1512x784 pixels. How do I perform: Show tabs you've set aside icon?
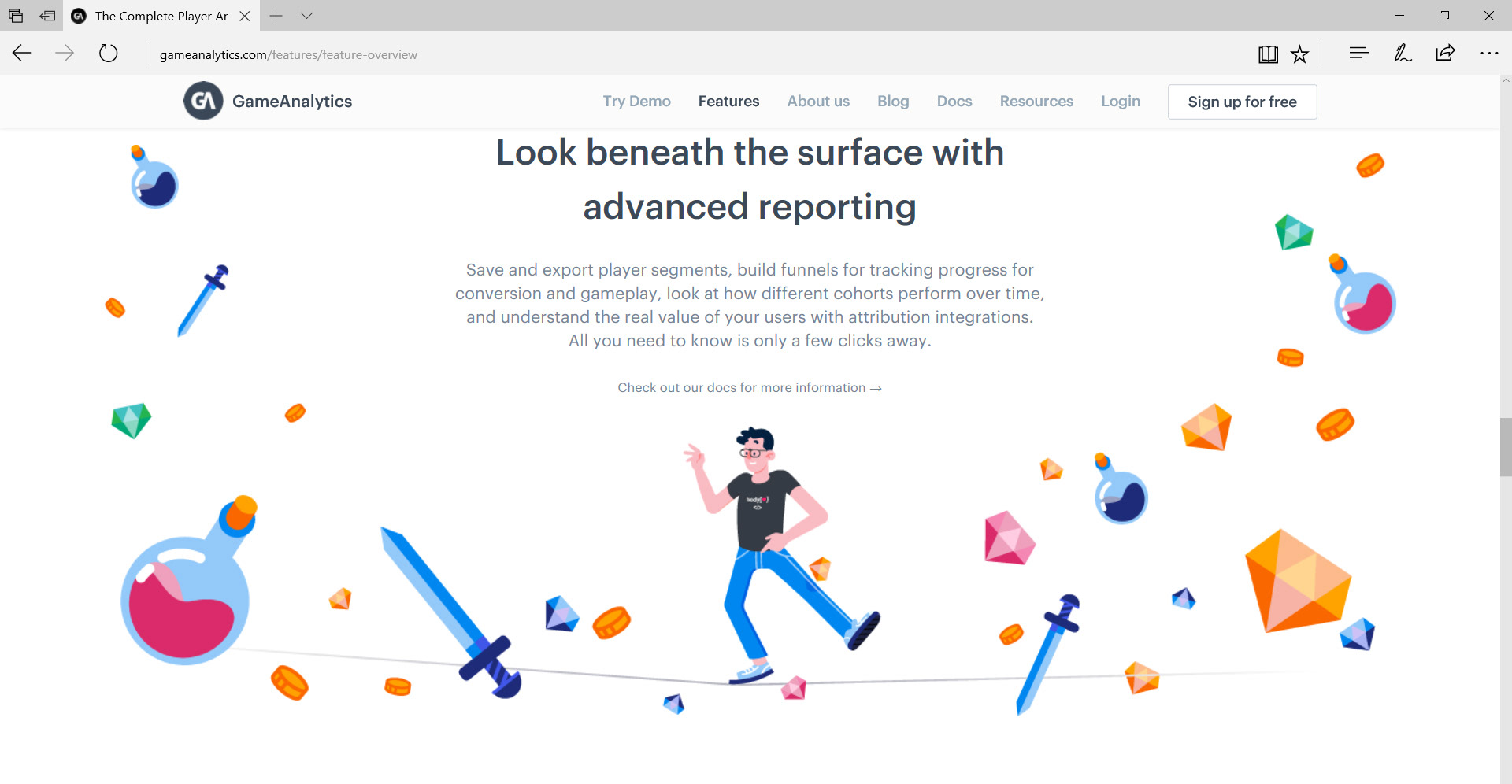(x=16, y=16)
